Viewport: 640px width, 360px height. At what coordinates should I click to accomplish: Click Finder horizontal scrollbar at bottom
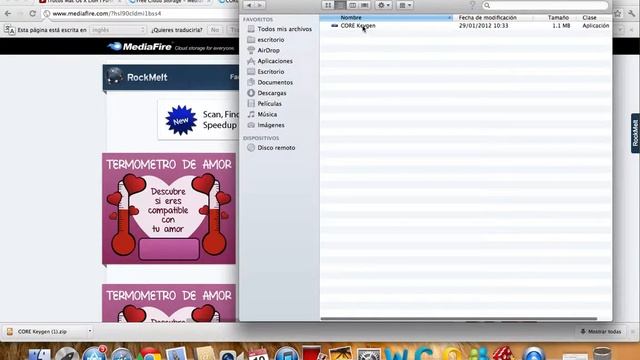coord(459,319)
